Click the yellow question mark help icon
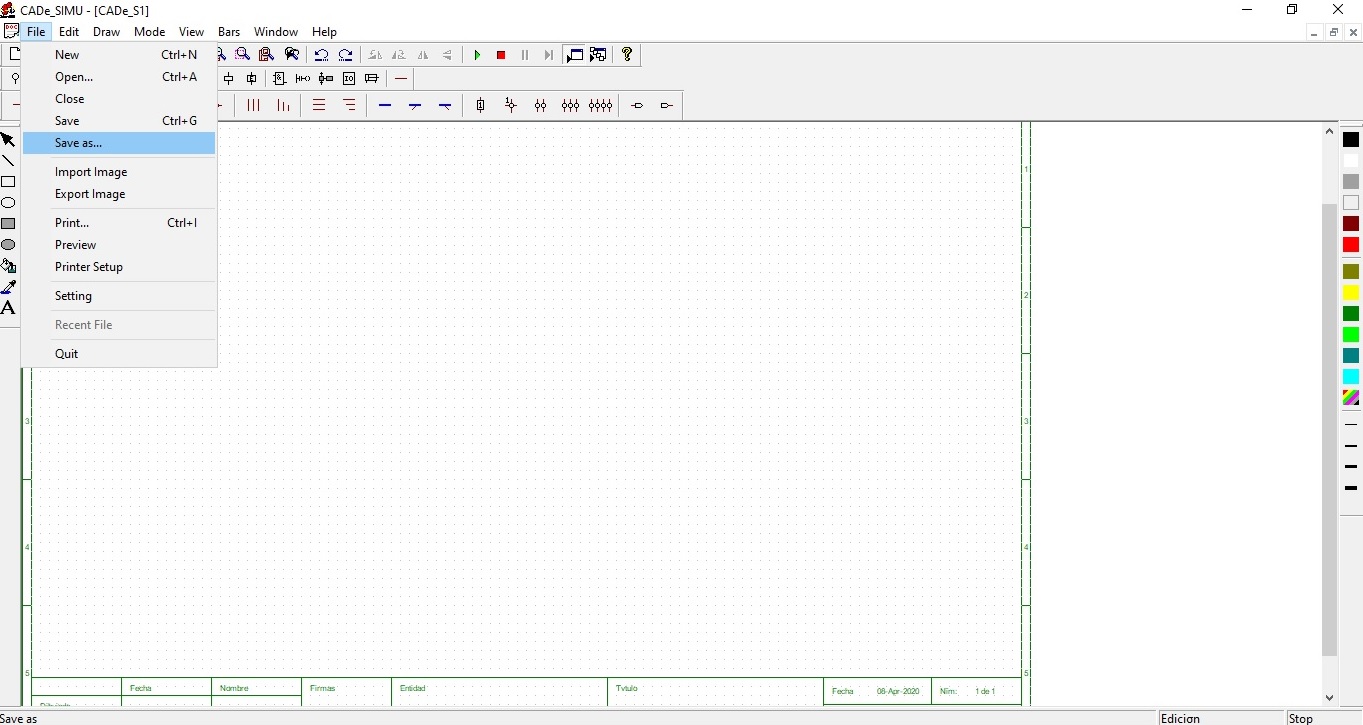Image resolution: width=1363 pixels, height=725 pixels. click(x=627, y=55)
